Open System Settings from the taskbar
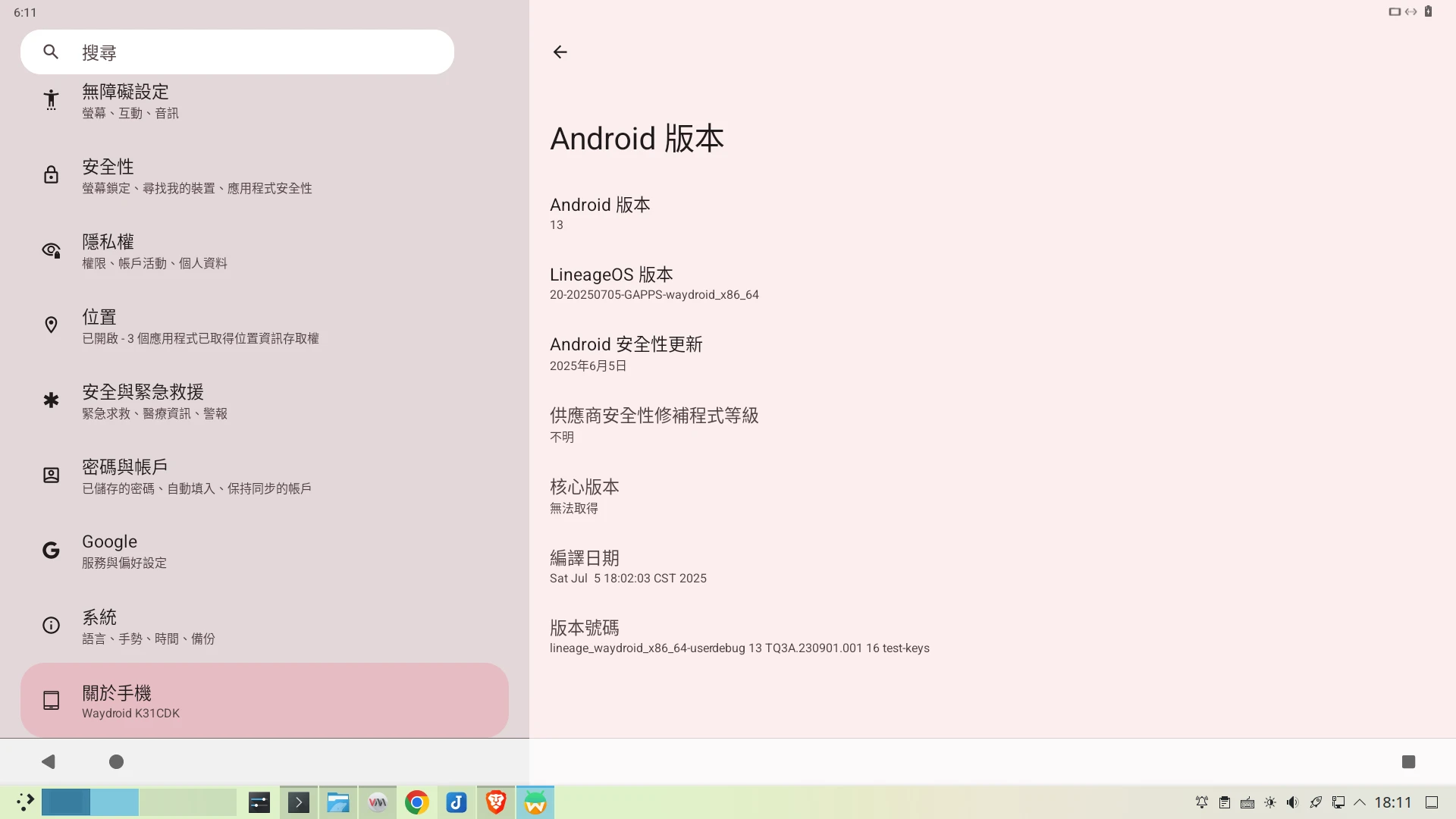1456x819 pixels. (259, 802)
